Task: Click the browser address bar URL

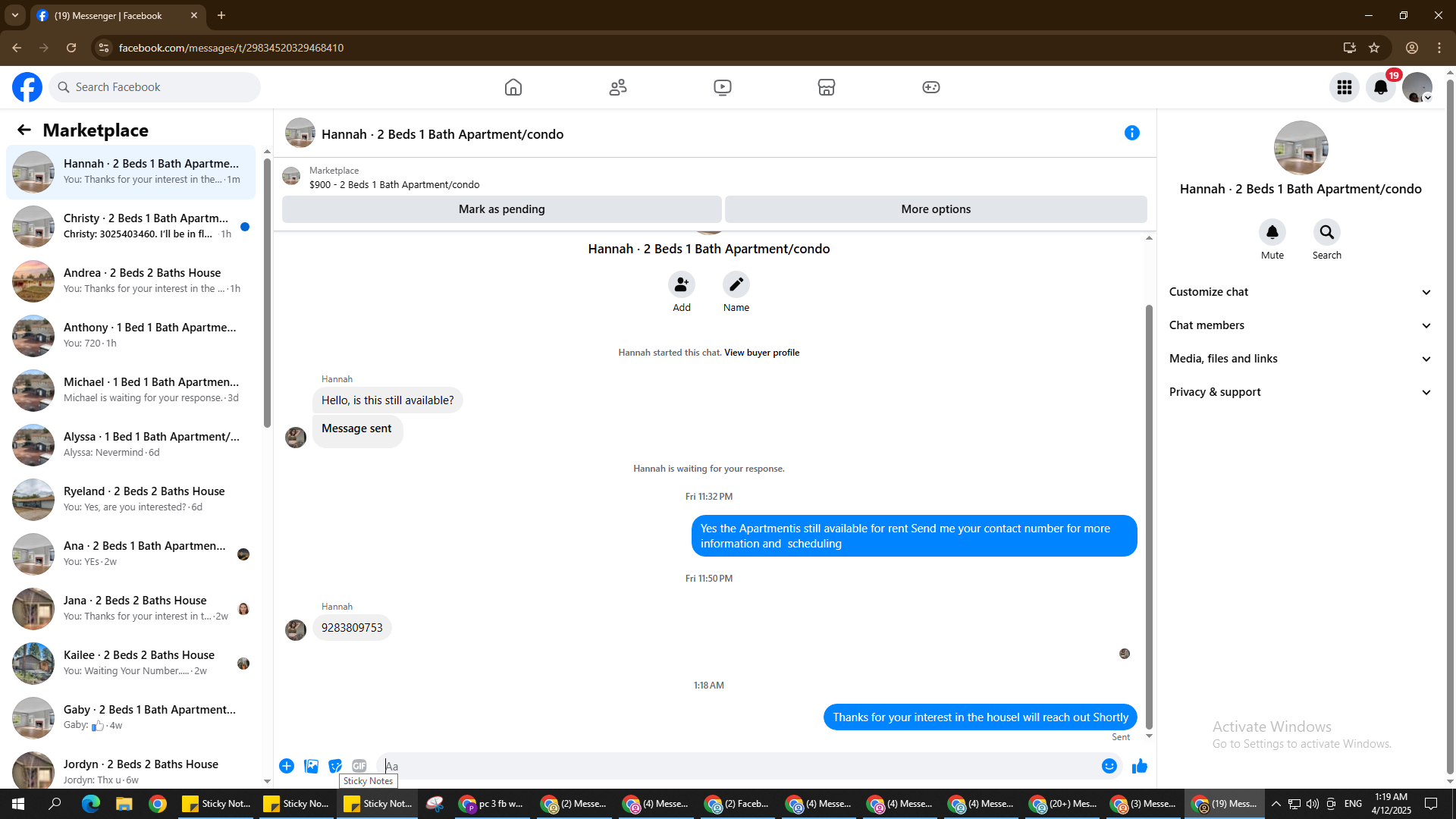Action: (x=231, y=48)
